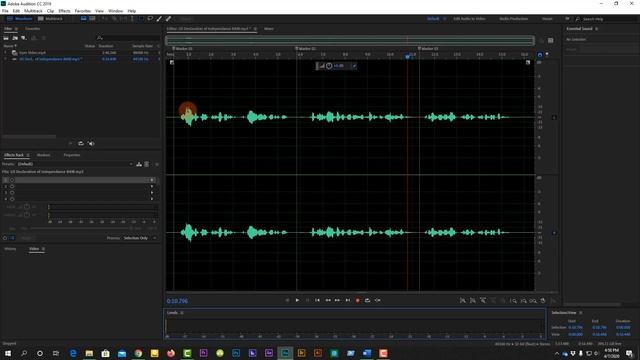640x360 pixels.
Task: Select the Lasso selection tool
Action: point(150,19)
